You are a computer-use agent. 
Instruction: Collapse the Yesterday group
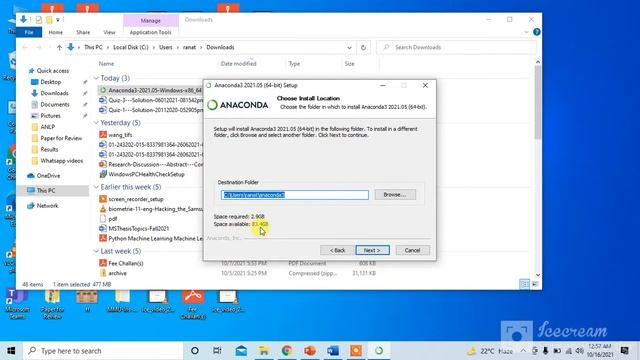click(x=96, y=122)
